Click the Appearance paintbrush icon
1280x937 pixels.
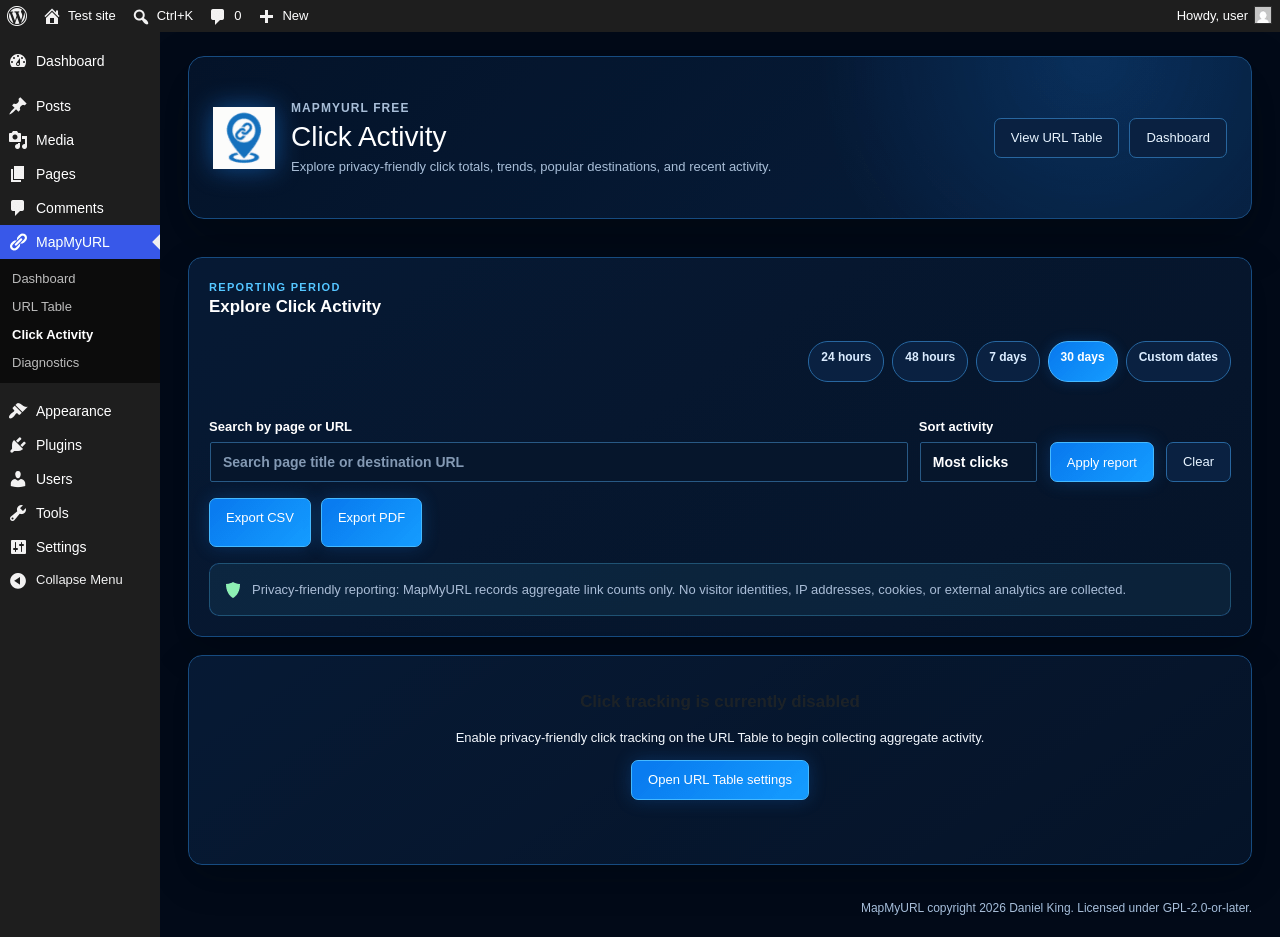[18, 411]
